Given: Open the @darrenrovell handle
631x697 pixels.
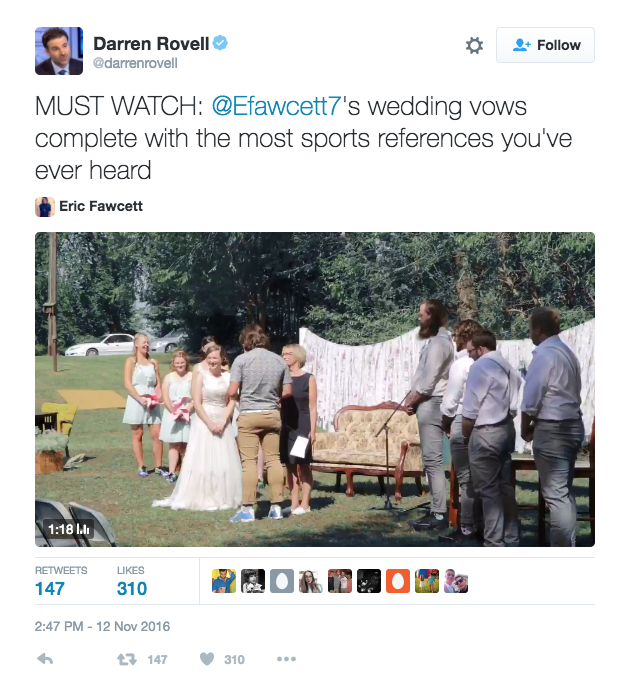Looking at the screenshot, I should click(x=135, y=63).
